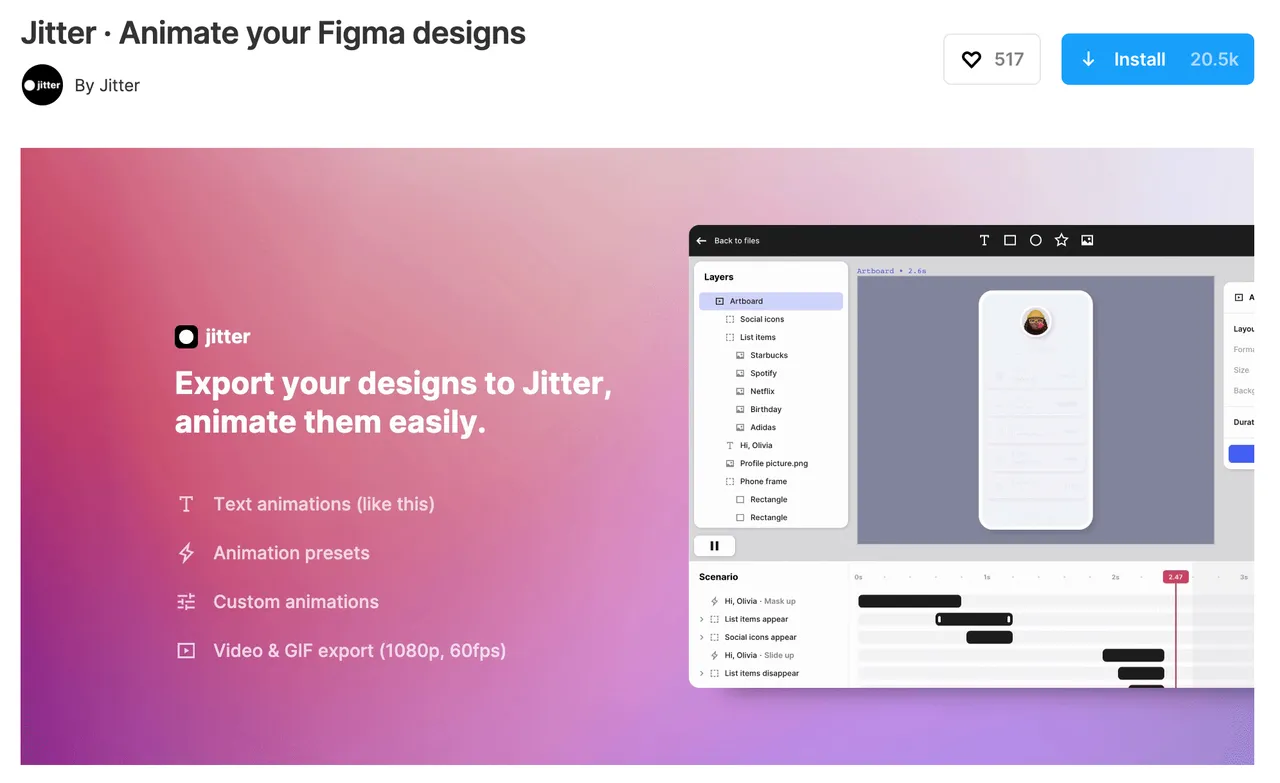Screen dimensions: 1280x783
Task: Click the Text animations T icon
Action: (186, 504)
